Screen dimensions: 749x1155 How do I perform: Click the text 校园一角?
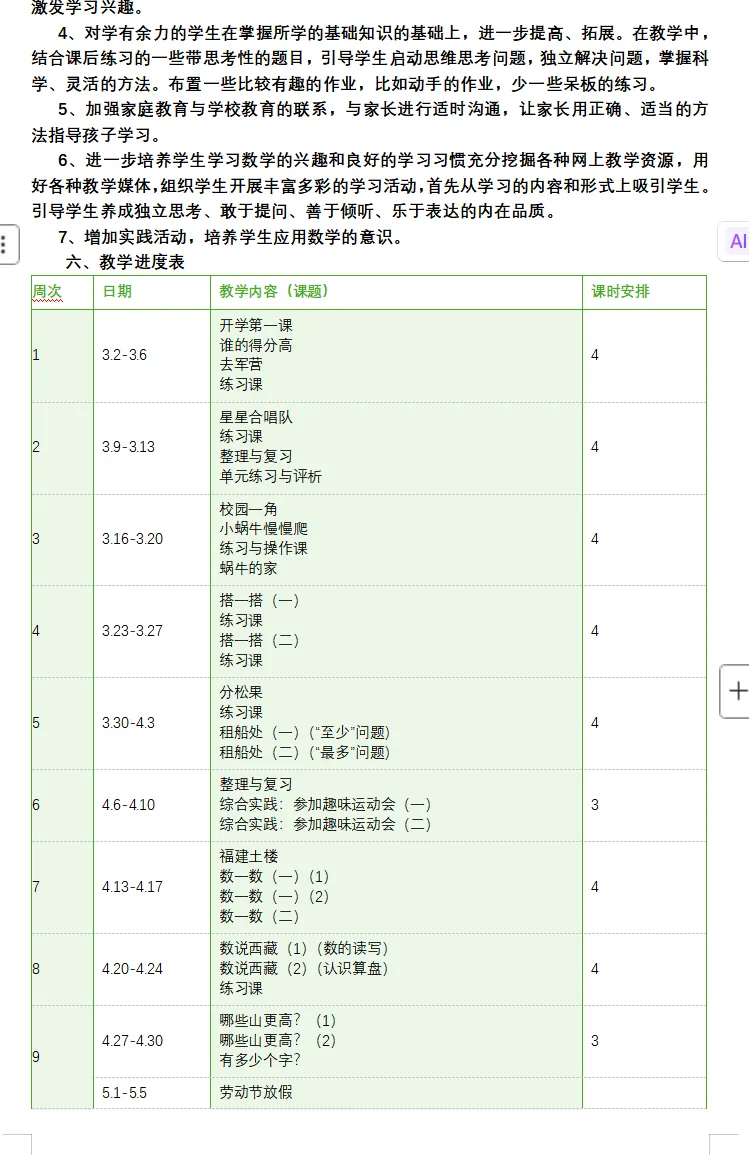click(x=248, y=510)
